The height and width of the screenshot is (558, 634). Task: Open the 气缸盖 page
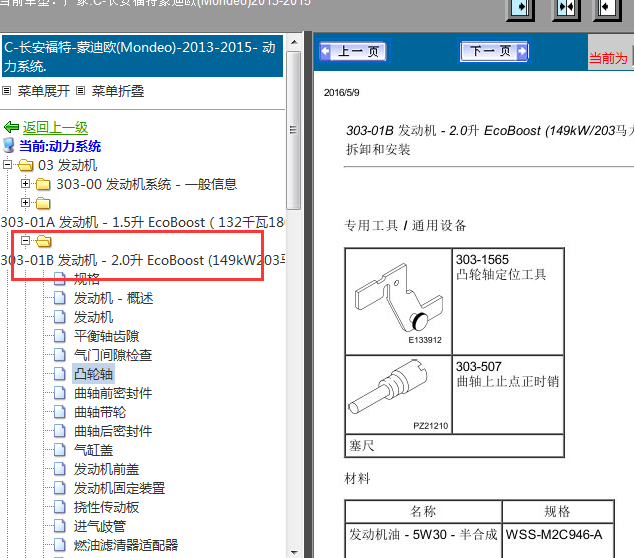[93, 450]
